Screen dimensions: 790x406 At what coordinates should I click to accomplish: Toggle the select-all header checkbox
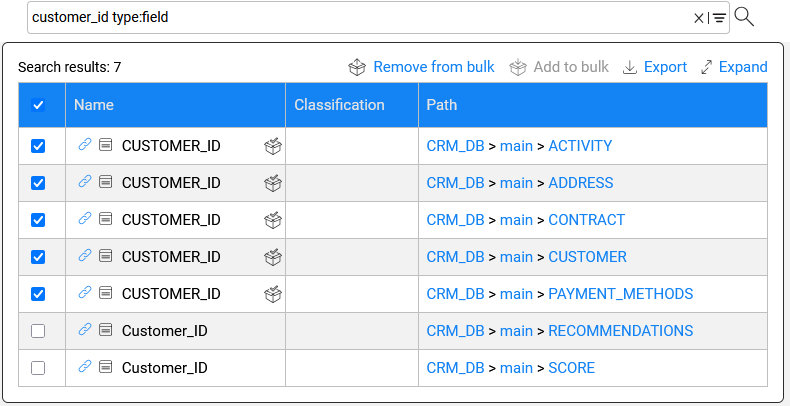(x=38, y=105)
